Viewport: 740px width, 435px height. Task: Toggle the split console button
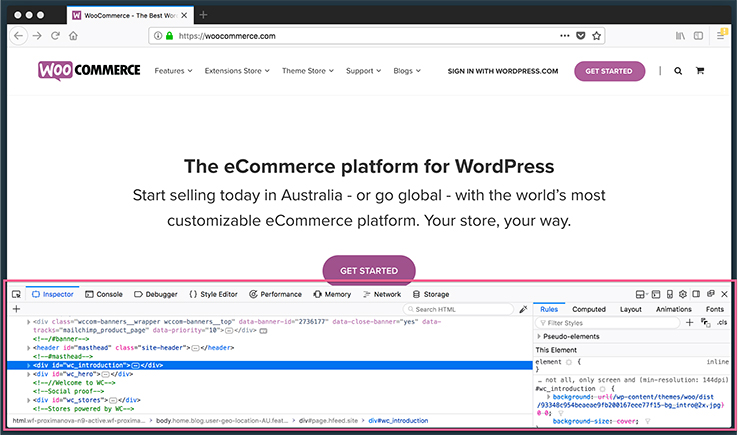coord(656,294)
